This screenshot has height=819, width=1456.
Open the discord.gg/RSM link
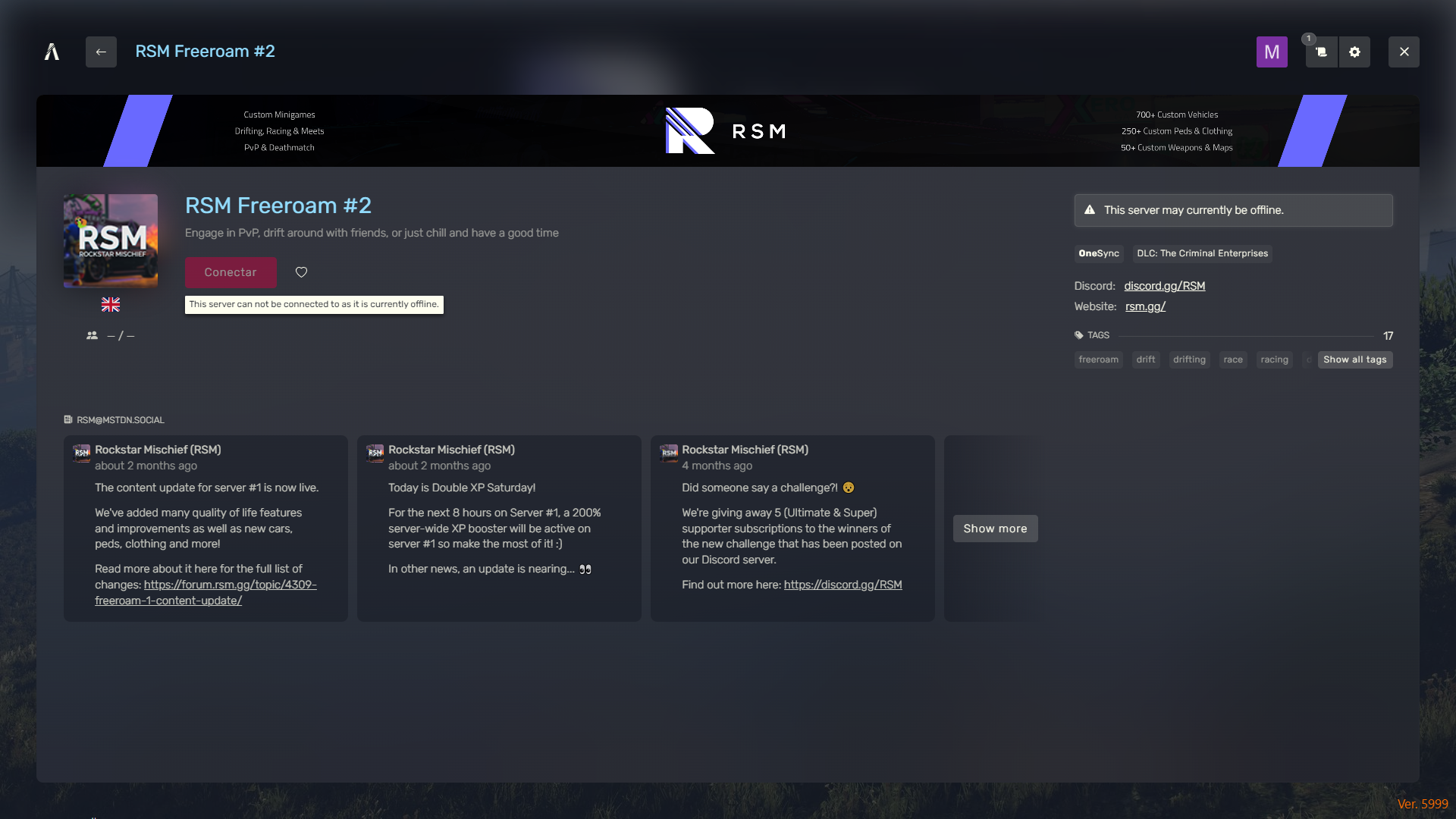(x=1165, y=286)
